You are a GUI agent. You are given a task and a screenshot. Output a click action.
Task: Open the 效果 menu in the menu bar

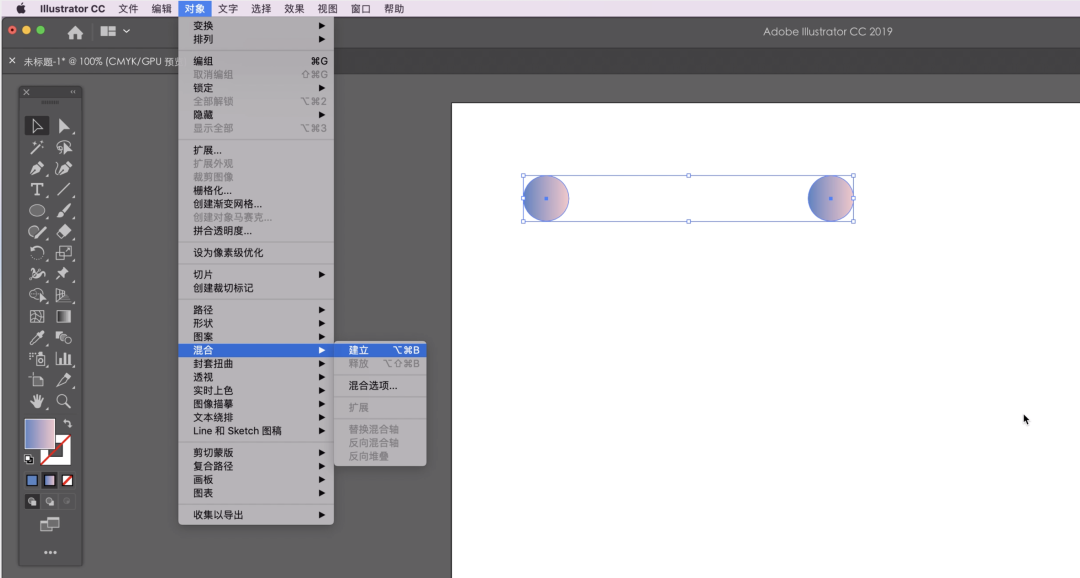coord(294,8)
